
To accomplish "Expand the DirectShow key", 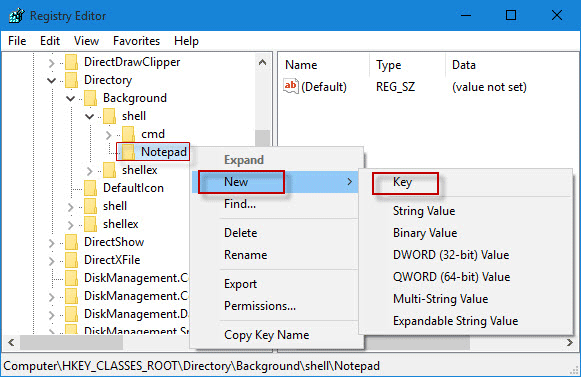I will pyautogui.click(x=52, y=243).
